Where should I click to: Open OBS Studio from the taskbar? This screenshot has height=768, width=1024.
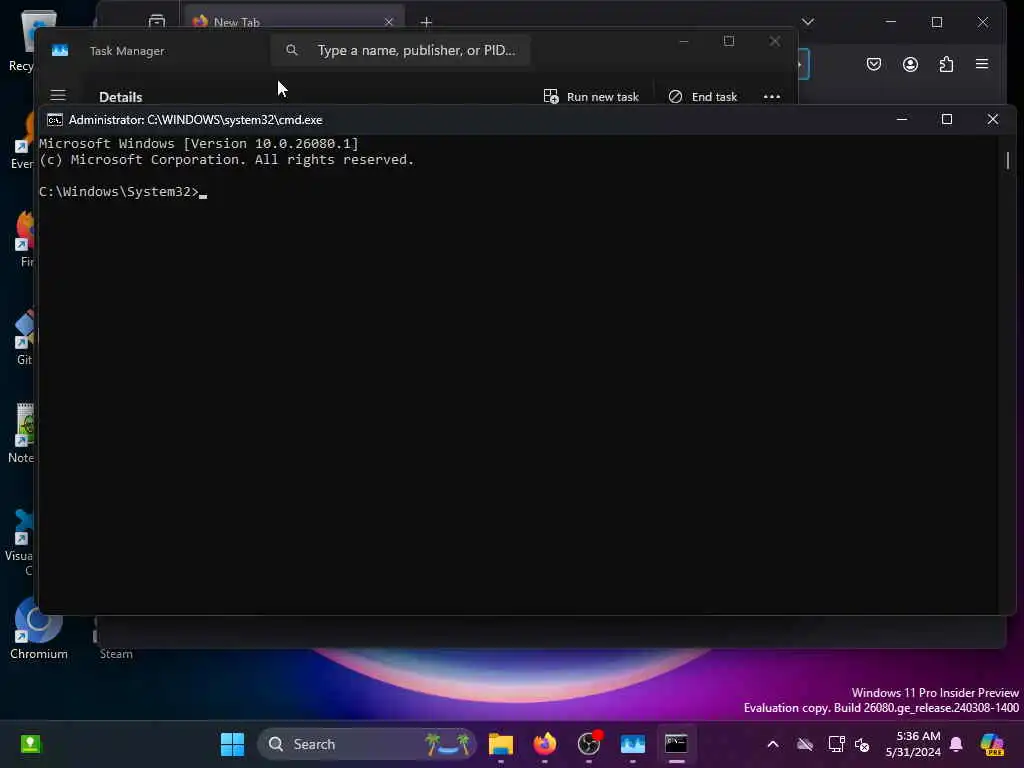click(589, 744)
